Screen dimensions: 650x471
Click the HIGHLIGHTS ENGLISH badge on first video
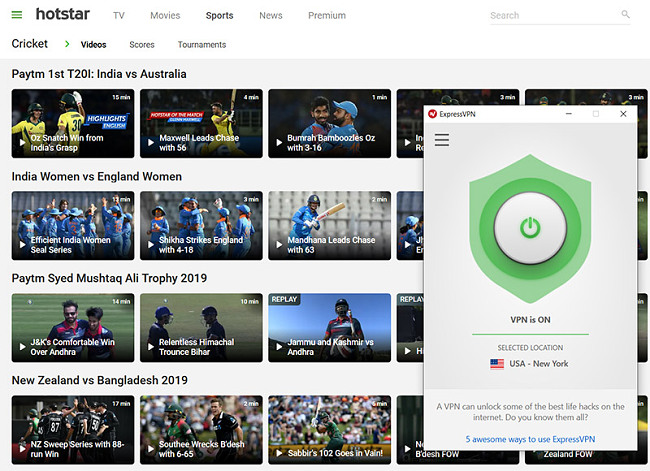click(x=107, y=121)
